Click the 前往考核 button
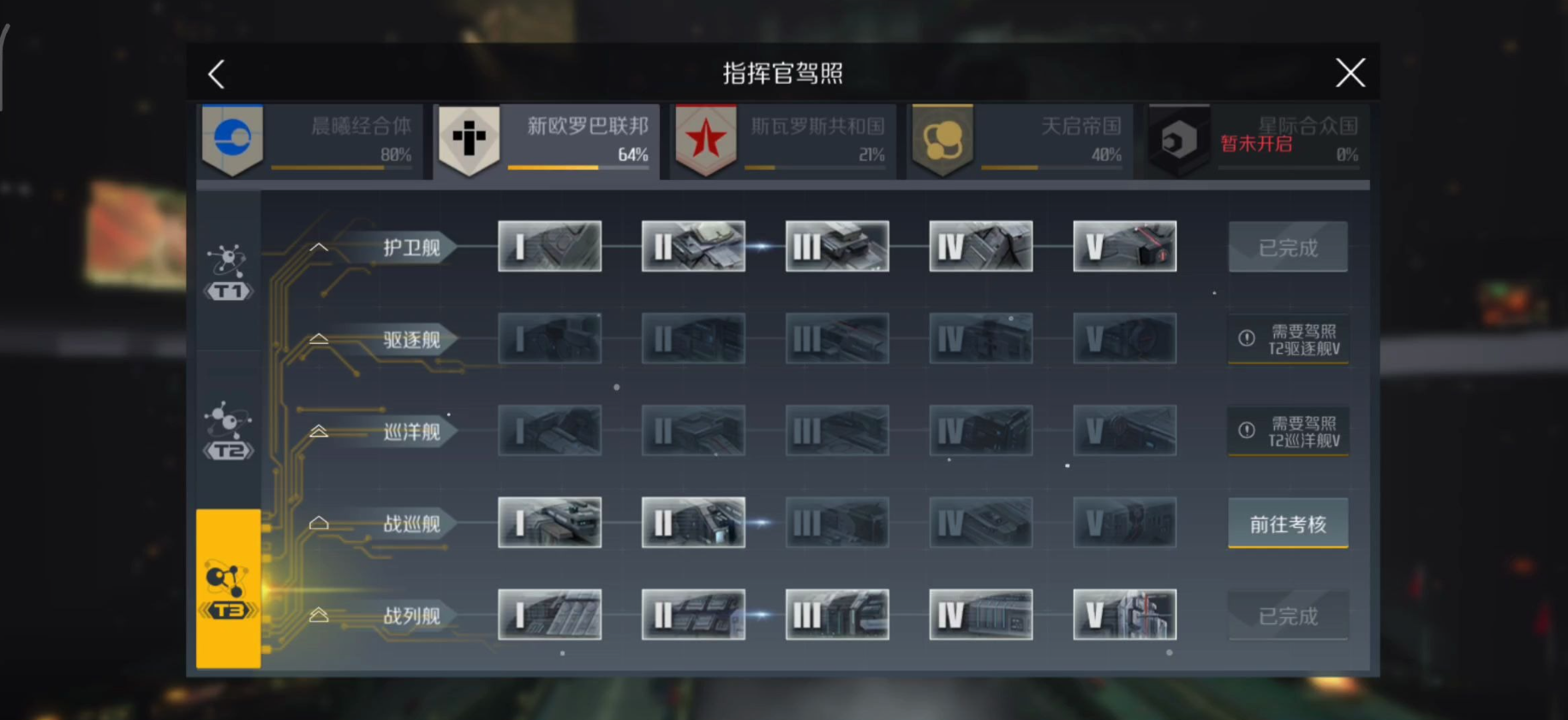The height and width of the screenshot is (720, 1568). pos(1288,523)
